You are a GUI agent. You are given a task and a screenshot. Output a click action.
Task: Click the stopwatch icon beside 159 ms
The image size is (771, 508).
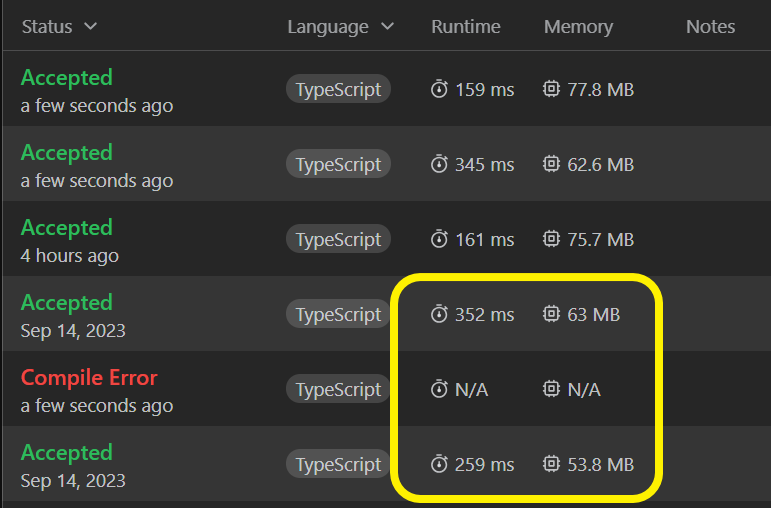point(439,89)
